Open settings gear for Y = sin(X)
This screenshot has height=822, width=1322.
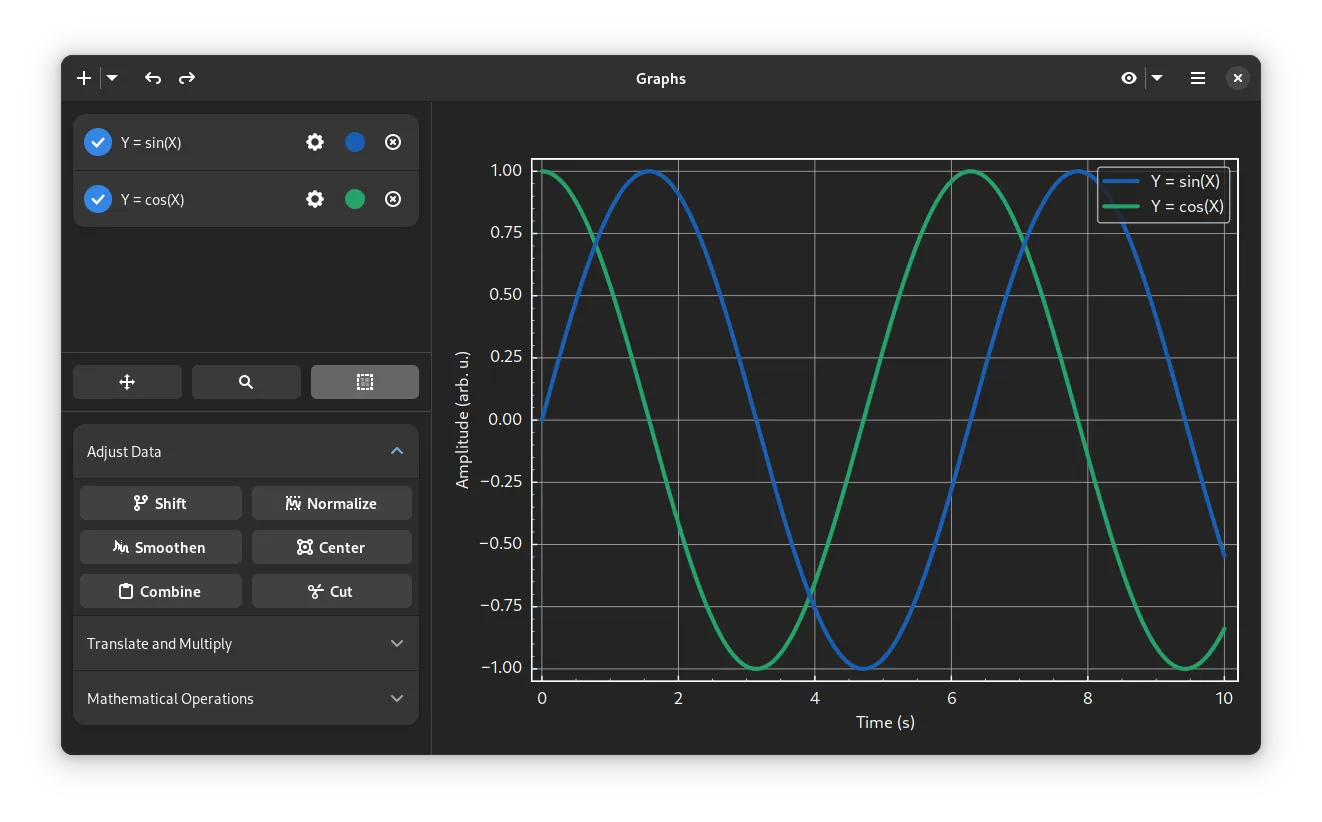315,142
